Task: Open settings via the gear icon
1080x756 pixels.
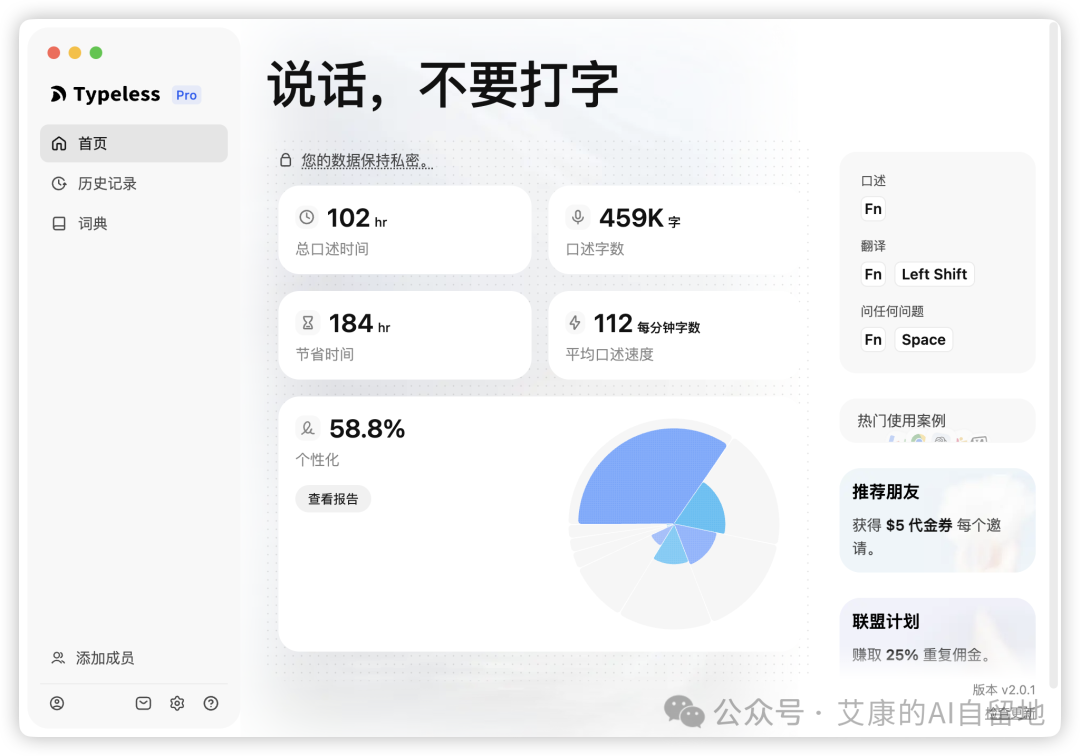Action: click(177, 703)
